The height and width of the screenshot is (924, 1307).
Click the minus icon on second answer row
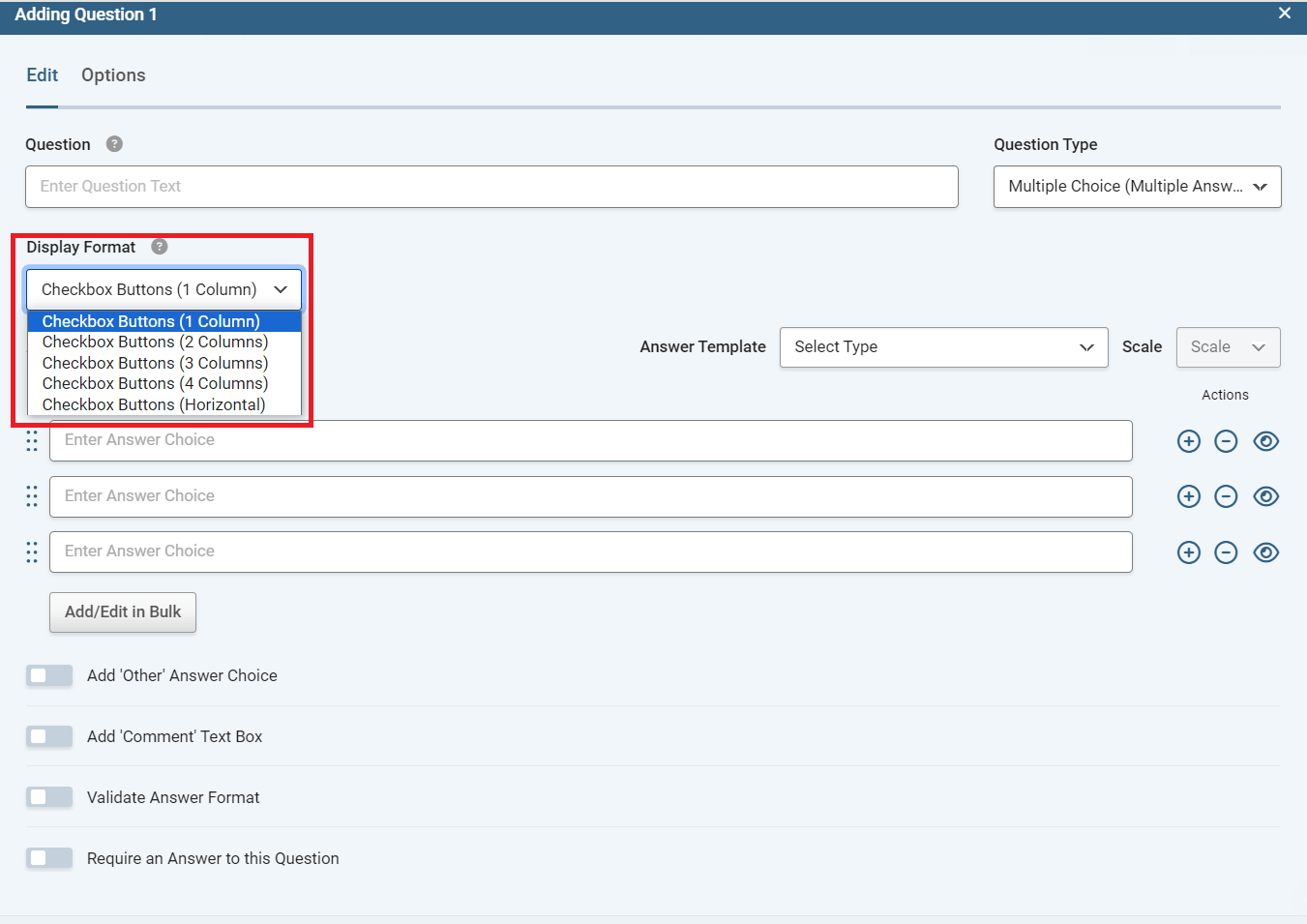[1226, 496]
